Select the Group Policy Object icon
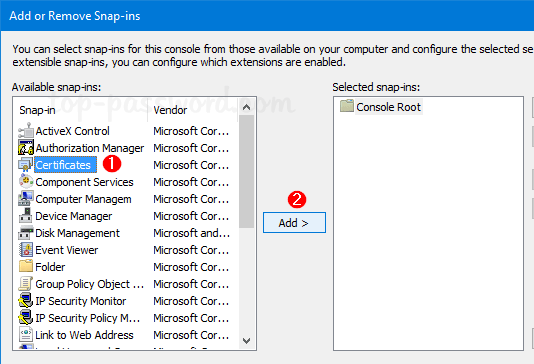The height and width of the screenshot is (364, 534). click(26, 284)
